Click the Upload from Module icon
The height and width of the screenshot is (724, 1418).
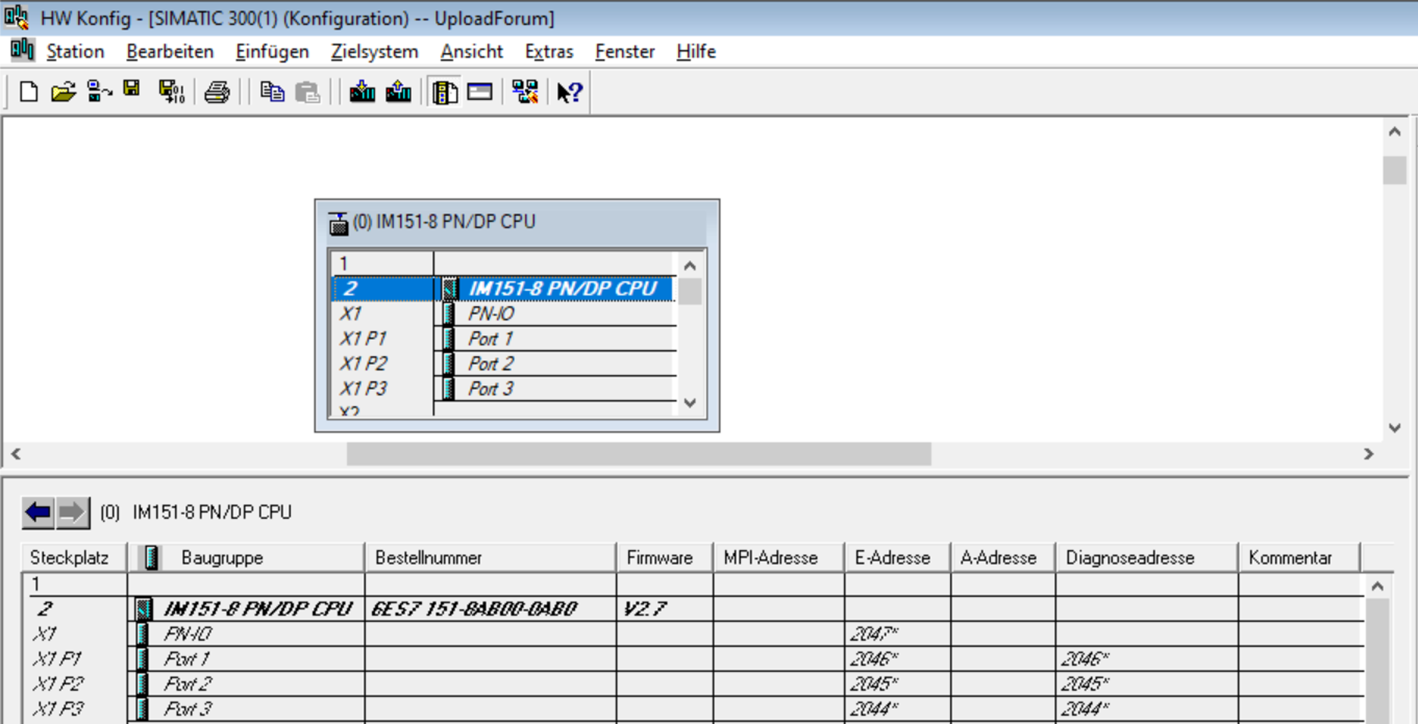pos(398,92)
